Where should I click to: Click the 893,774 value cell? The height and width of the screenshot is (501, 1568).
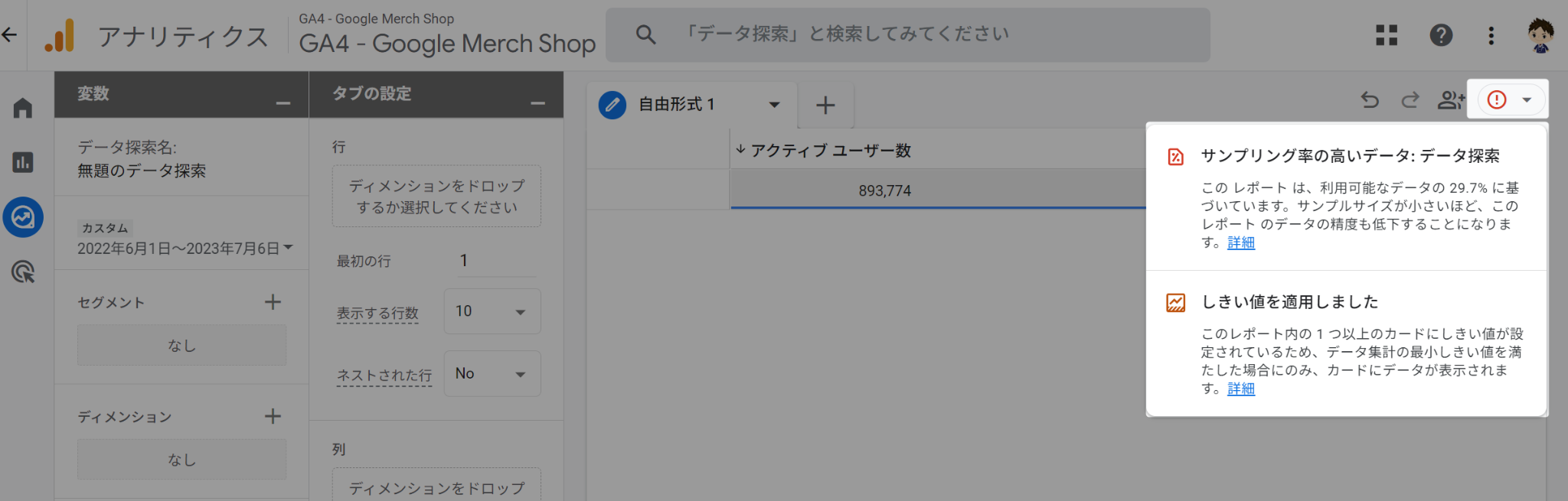click(x=885, y=190)
